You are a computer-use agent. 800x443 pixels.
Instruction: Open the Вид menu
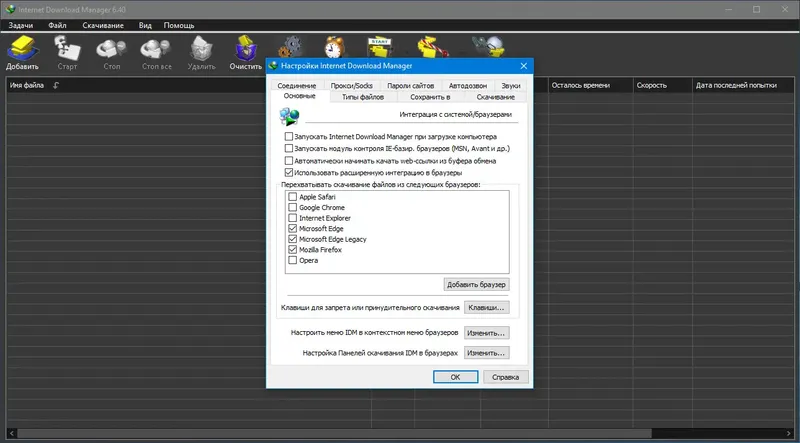[145, 25]
